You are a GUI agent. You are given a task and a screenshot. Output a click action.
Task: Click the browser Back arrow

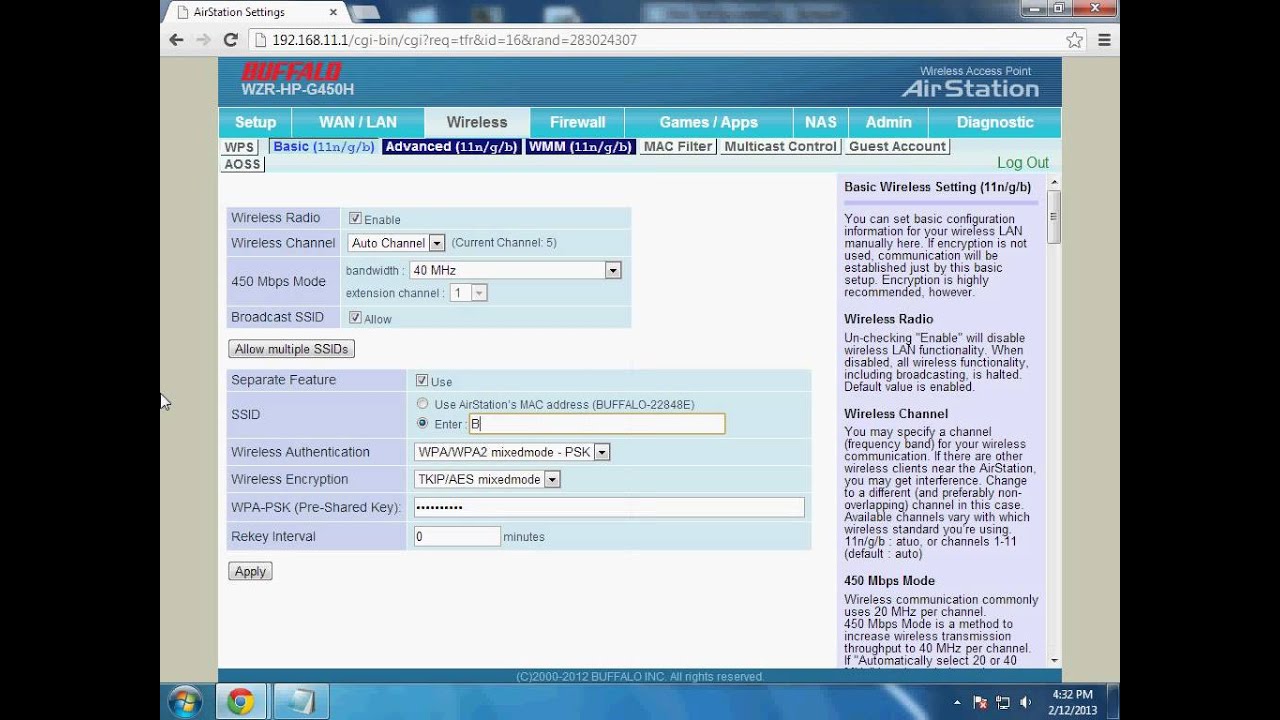tap(176, 40)
